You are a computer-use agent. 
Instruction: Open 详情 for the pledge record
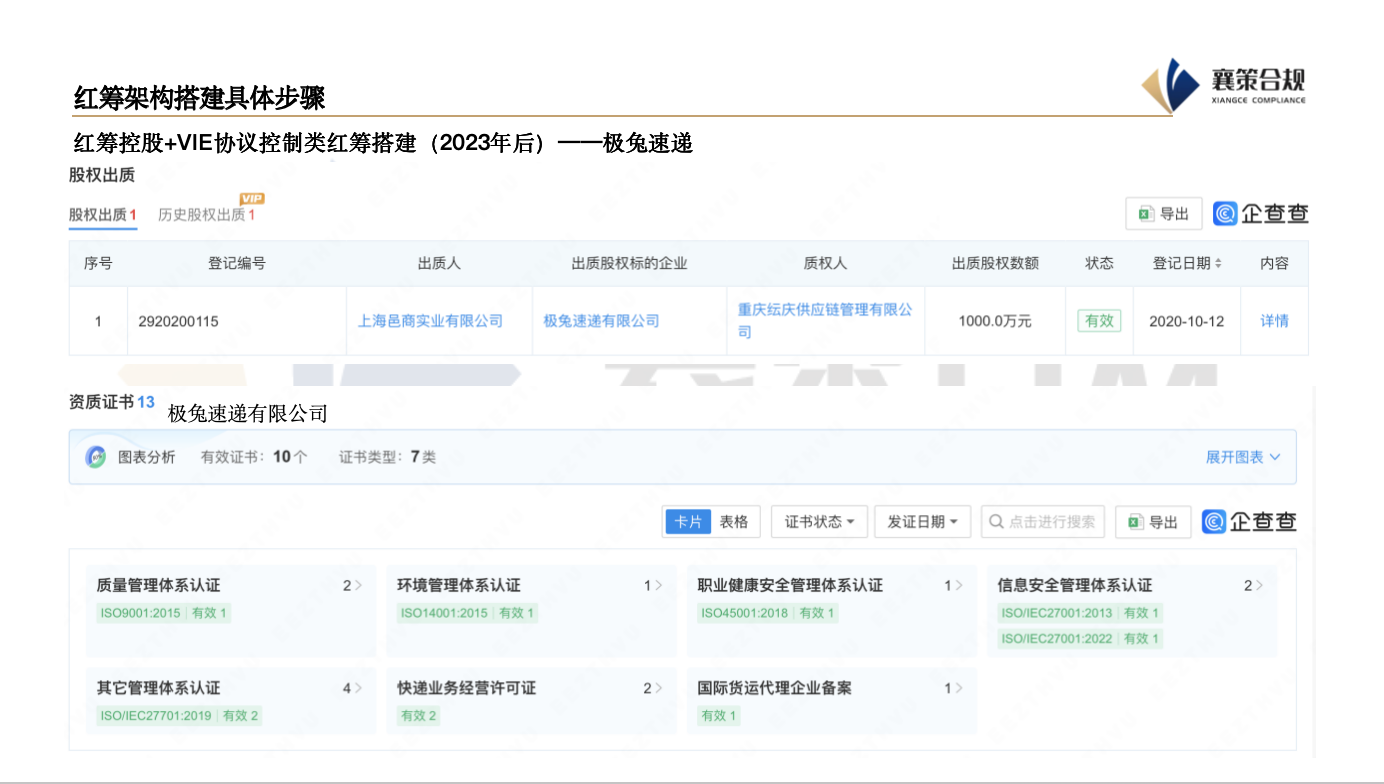[x=1274, y=320]
